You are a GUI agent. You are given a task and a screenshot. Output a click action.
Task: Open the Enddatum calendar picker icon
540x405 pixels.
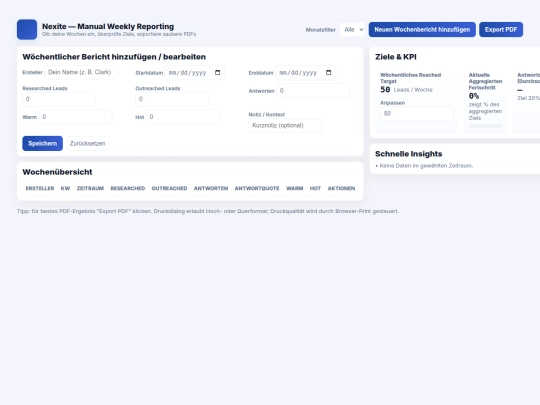329,73
